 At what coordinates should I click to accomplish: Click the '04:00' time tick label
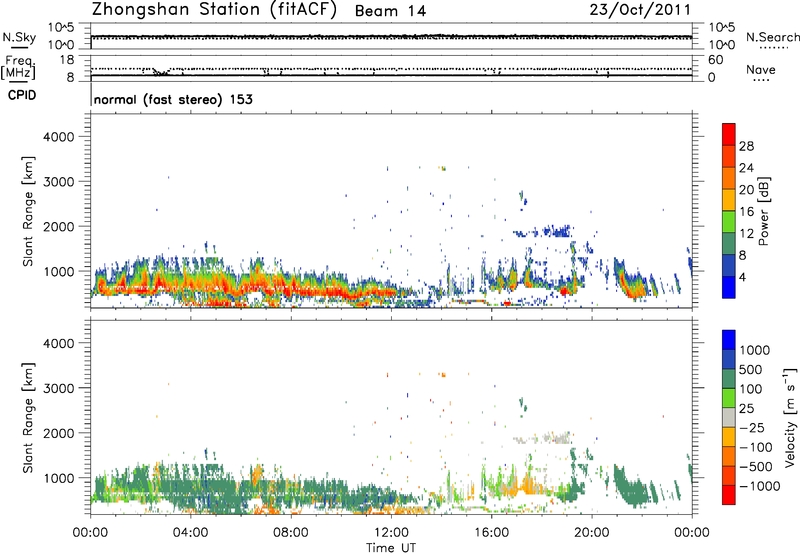pyautogui.click(x=190, y=533)
